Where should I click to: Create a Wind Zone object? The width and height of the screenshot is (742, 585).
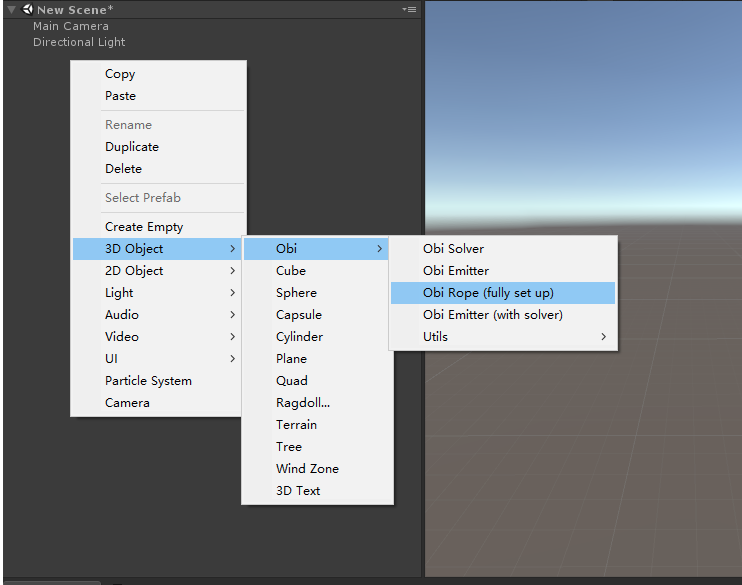316,469
